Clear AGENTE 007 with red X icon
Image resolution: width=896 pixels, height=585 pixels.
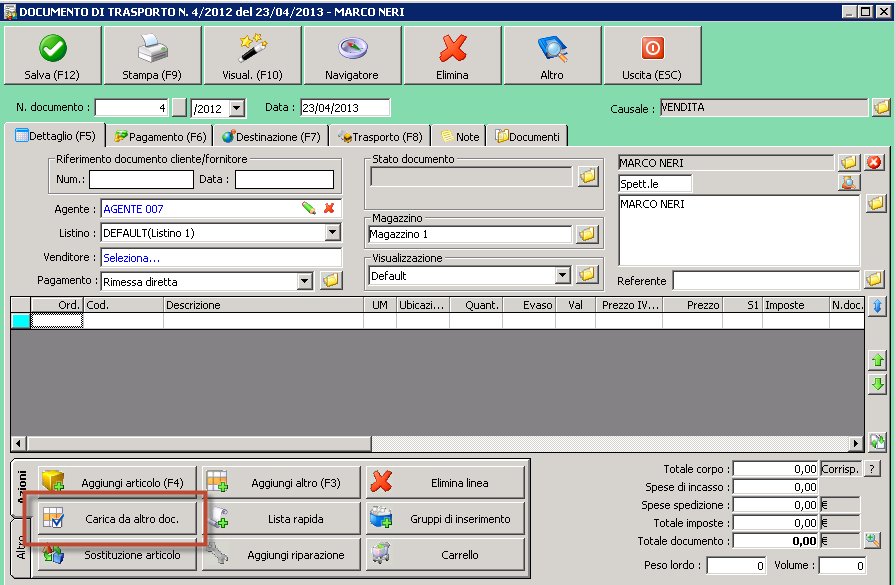click(x=329, y=208)
